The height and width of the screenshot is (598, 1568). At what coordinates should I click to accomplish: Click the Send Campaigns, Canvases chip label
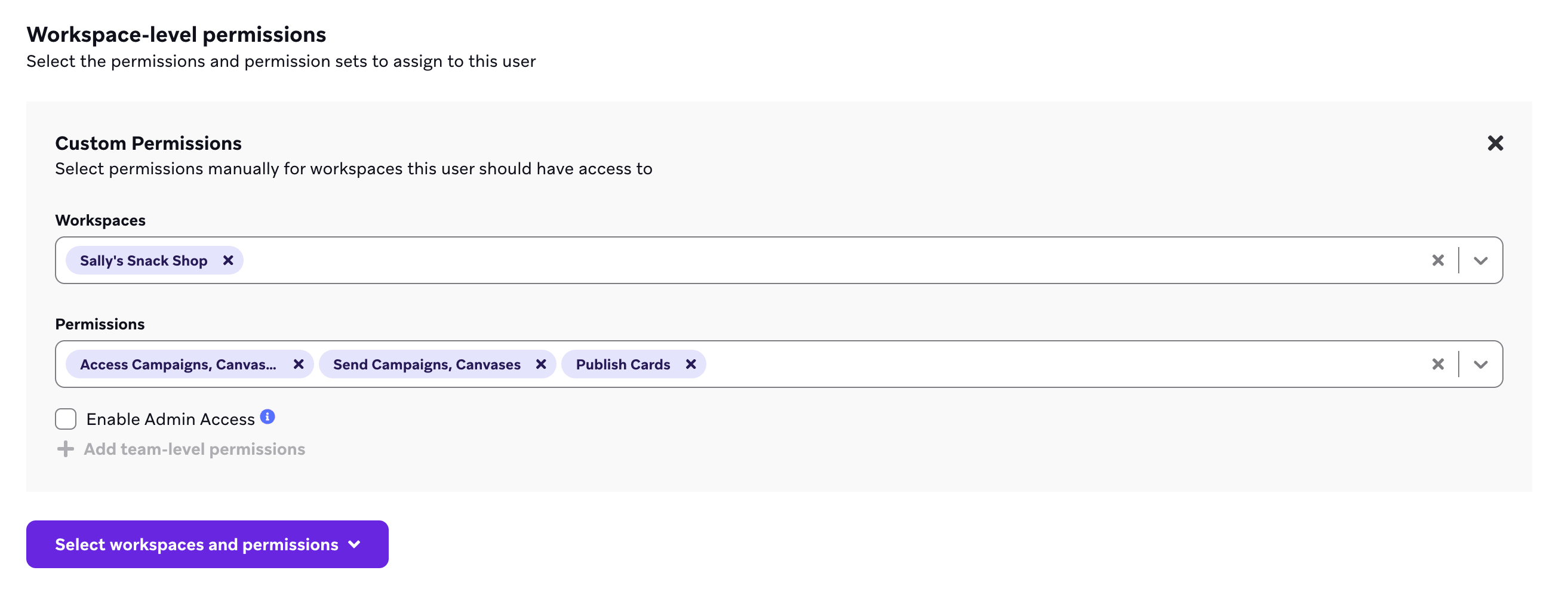(426, 365)
